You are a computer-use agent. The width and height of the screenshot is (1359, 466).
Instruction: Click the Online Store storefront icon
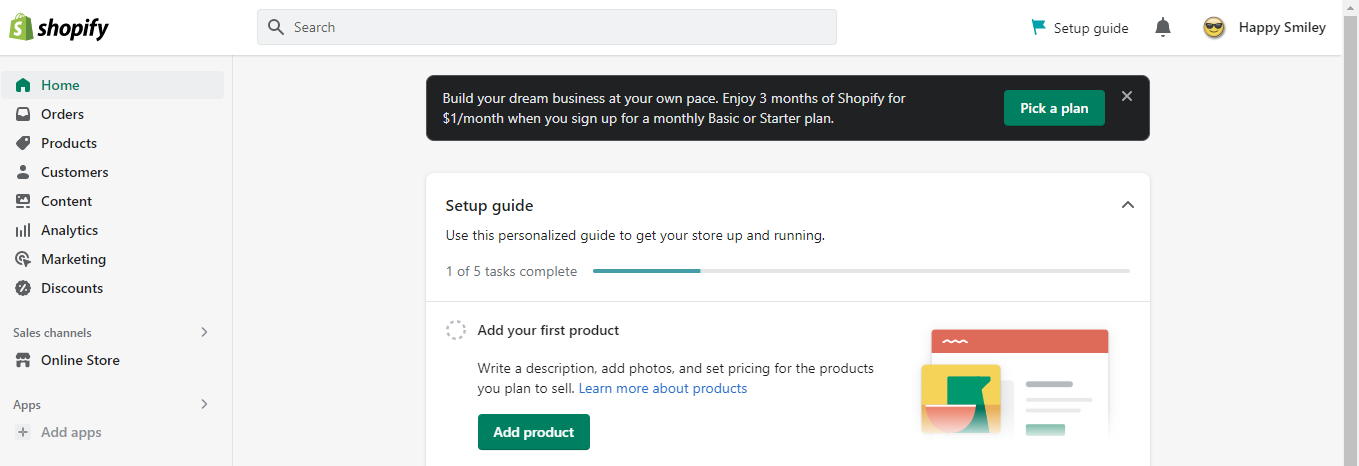coord(23,360)
